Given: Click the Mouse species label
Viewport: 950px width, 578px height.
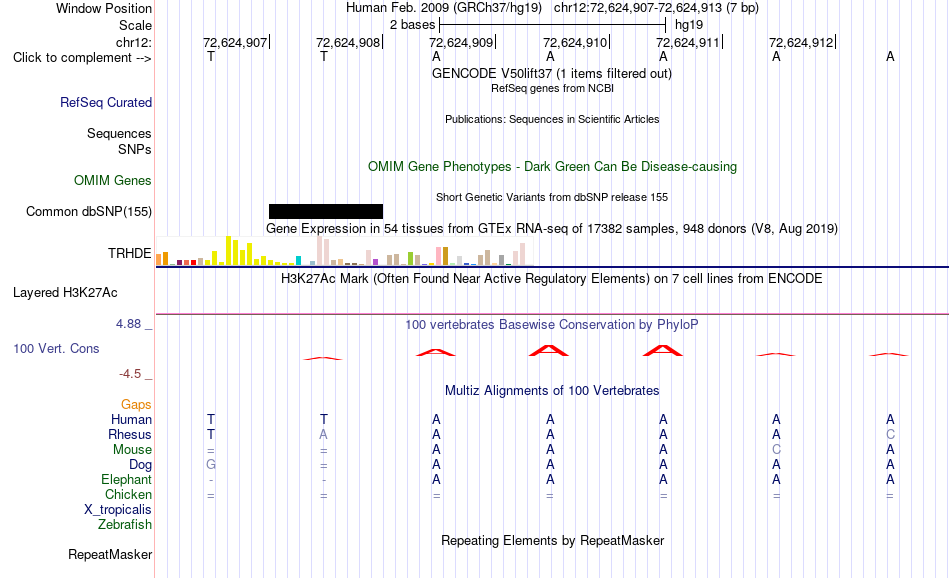Looking at the screenshot, I should coord(132,450).
